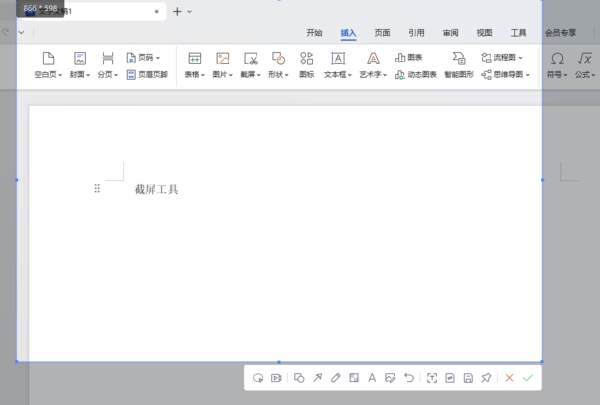Start screen recording from capture toolbar

(x=276, y=378)
